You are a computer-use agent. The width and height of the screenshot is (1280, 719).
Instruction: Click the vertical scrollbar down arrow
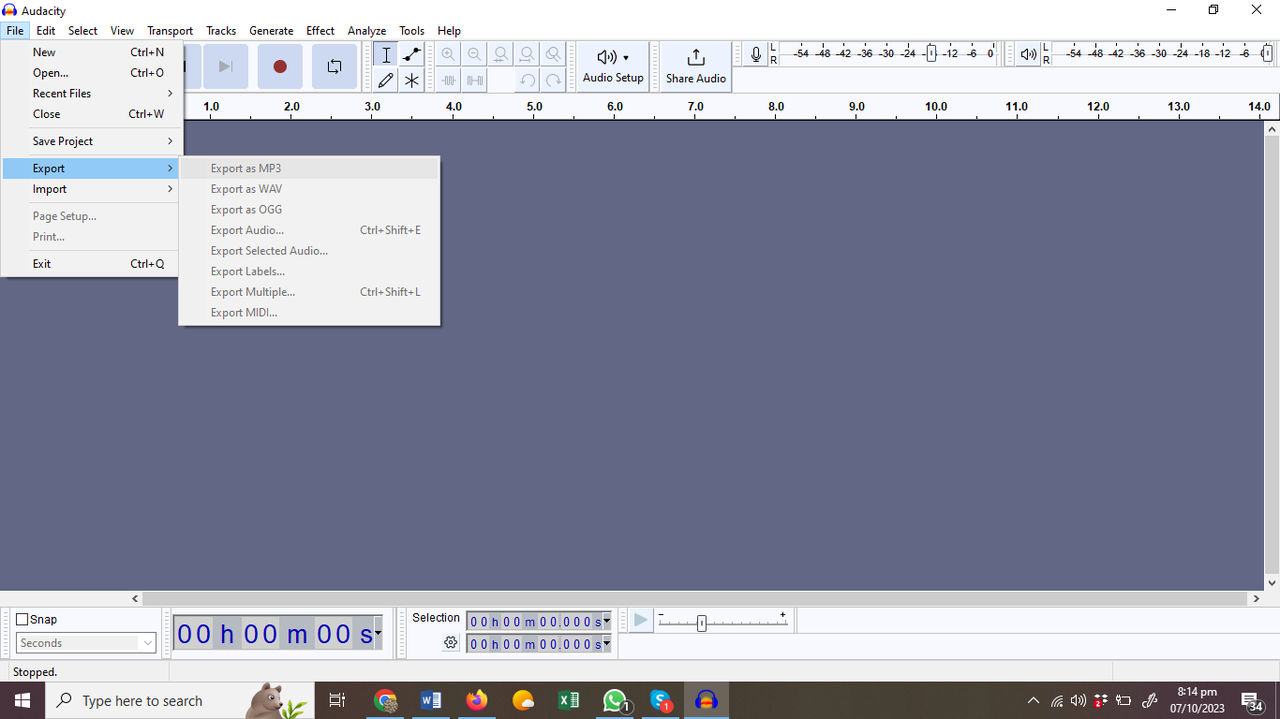coord(1272,583)
